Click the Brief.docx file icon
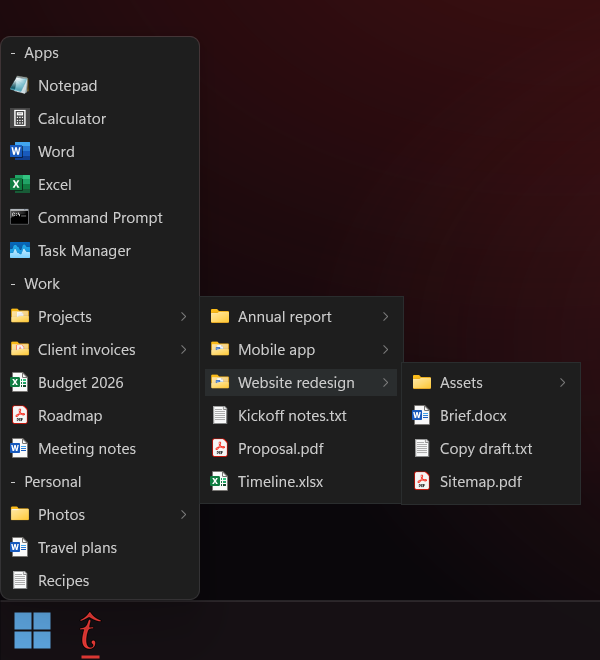Image resolution: width=600 pixels, height=660 pixels. 422,415
